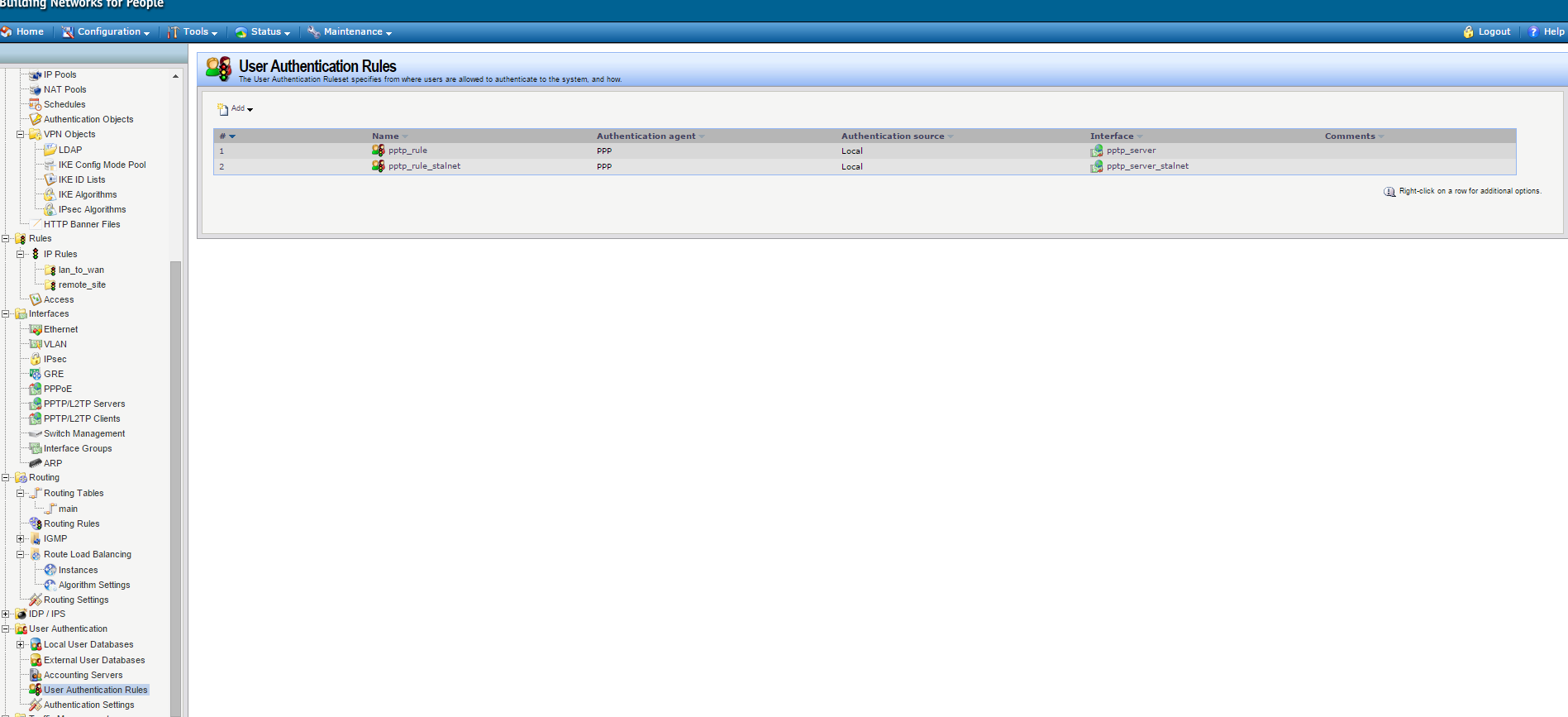Go to the Home menu item
The height and width of the screenshot is (717, 1568).
click(x=23, y=31)
